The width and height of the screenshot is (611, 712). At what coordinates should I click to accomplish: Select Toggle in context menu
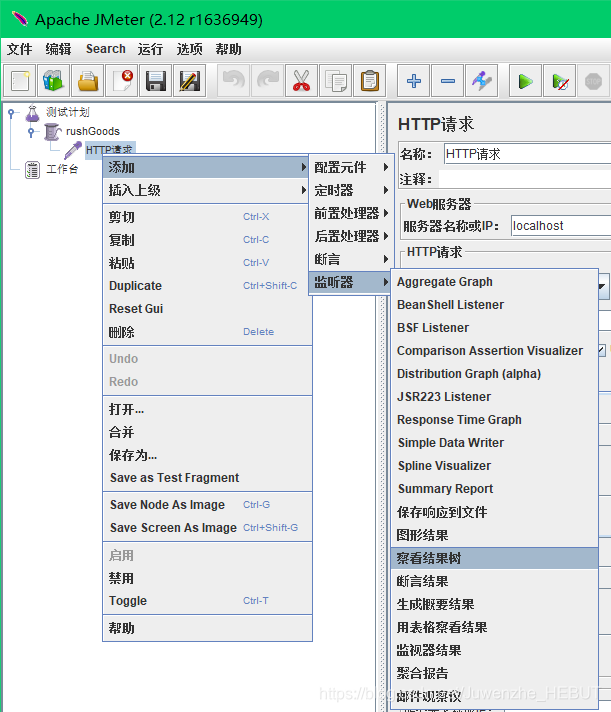(207, 601)
